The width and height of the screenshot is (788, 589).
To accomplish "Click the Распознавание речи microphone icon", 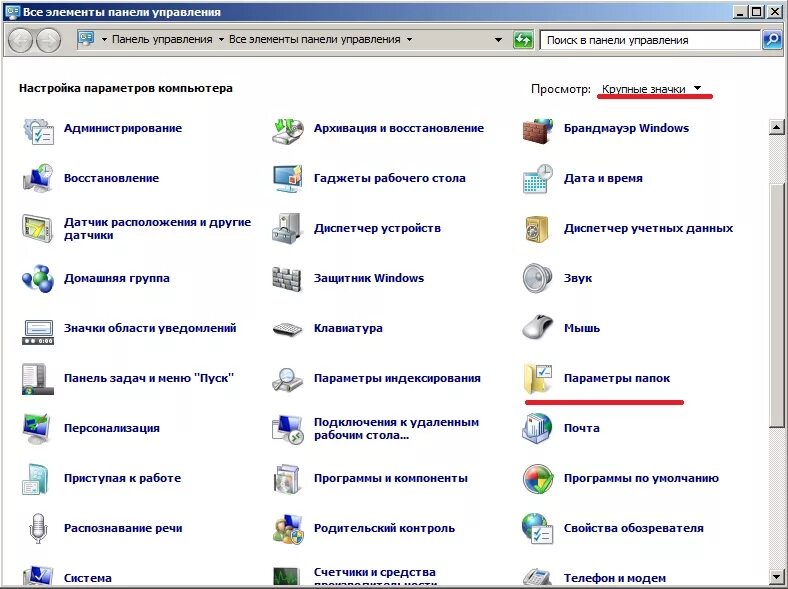I will [38, 528].
